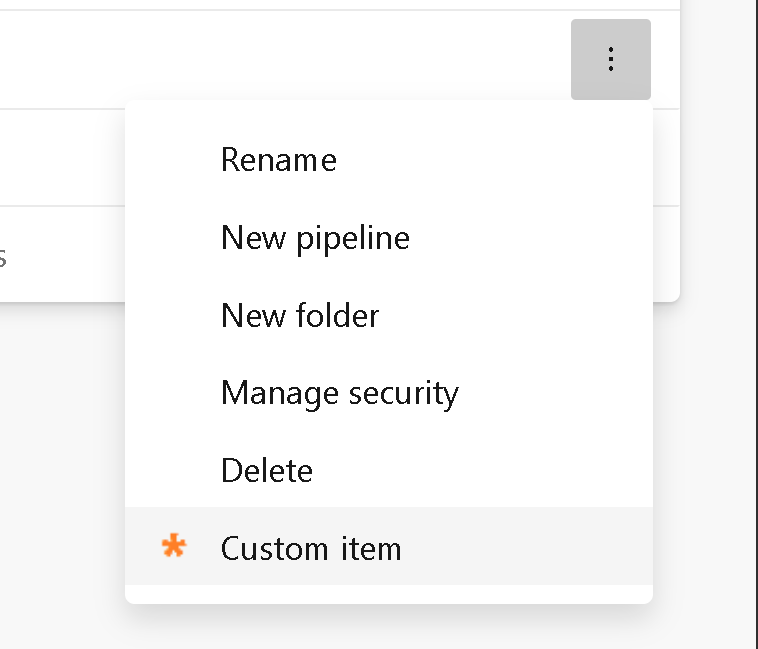The height and width of the screenshot is (649, 758).
Task: Open Manage security from the menu
Action: tap(339, 393)
